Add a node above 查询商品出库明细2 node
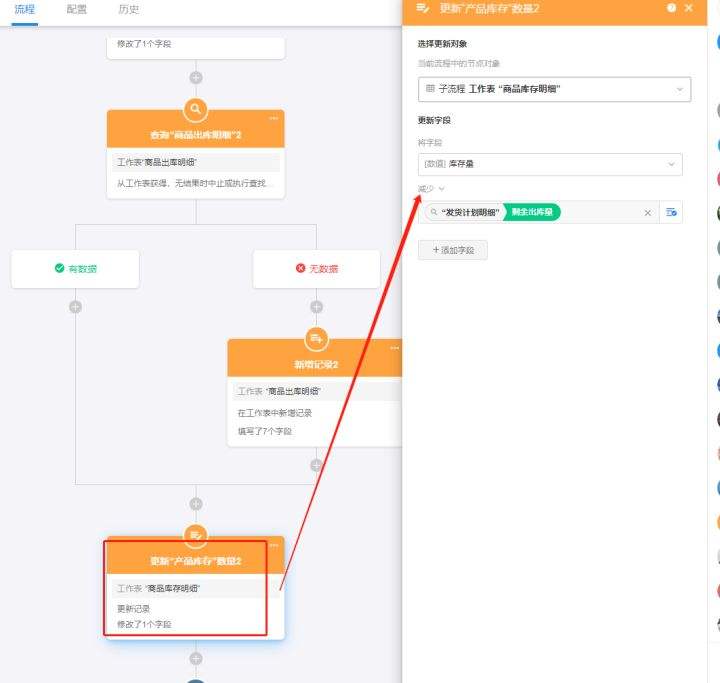Viewport: 720px width, 683px height. point(196,78)
